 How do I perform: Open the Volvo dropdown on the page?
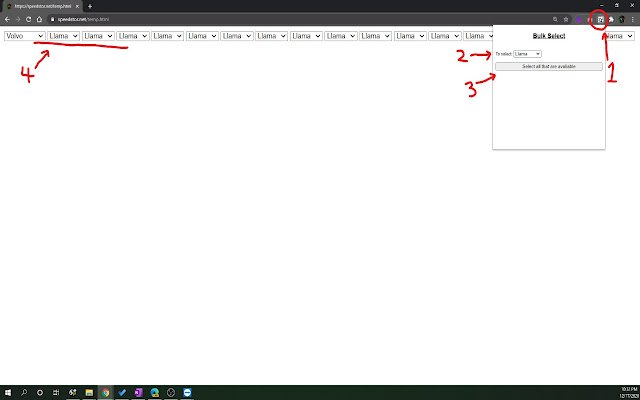pos(24,36)
